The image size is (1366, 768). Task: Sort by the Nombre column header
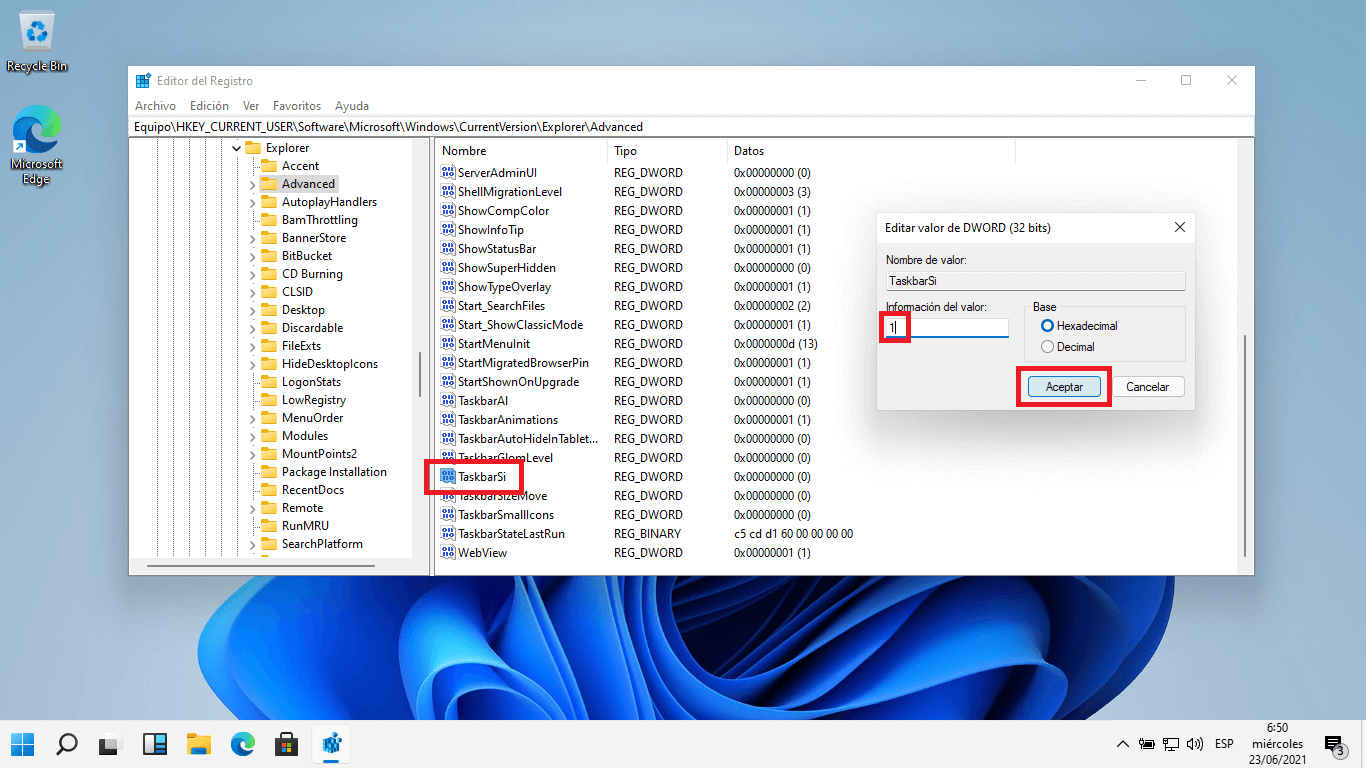pos(521,151)
